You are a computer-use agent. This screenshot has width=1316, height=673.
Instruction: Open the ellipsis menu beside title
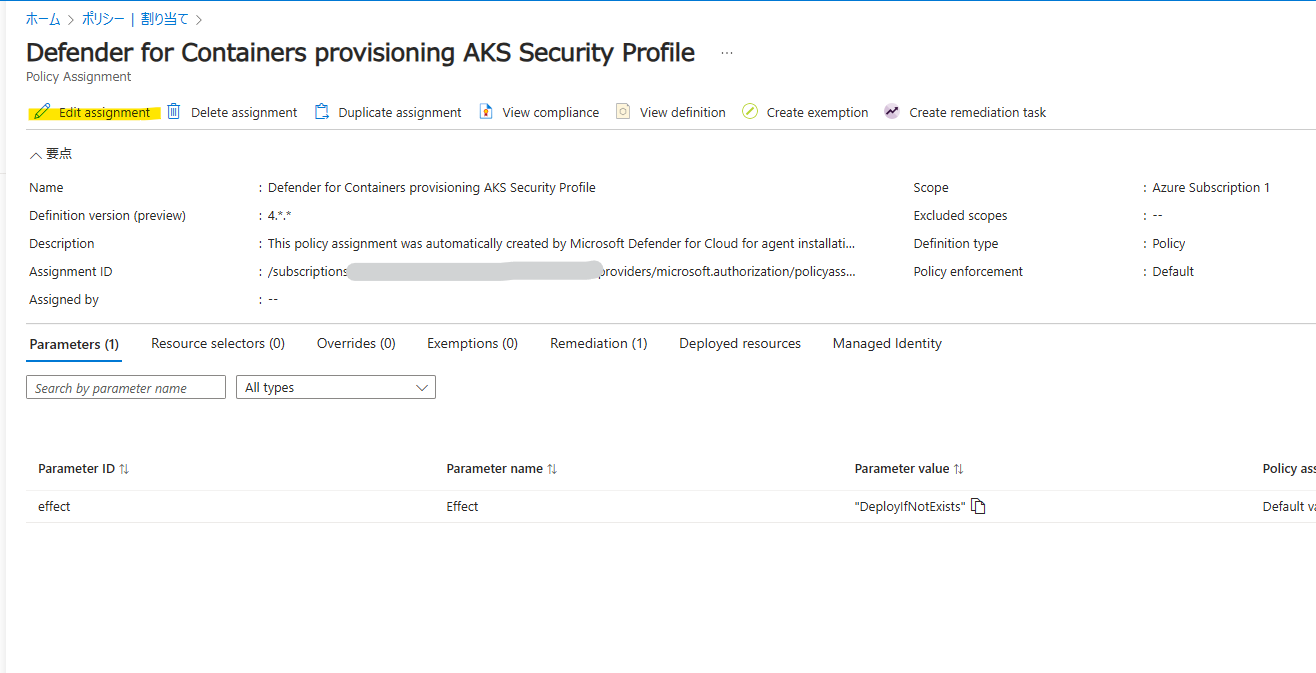727,53
